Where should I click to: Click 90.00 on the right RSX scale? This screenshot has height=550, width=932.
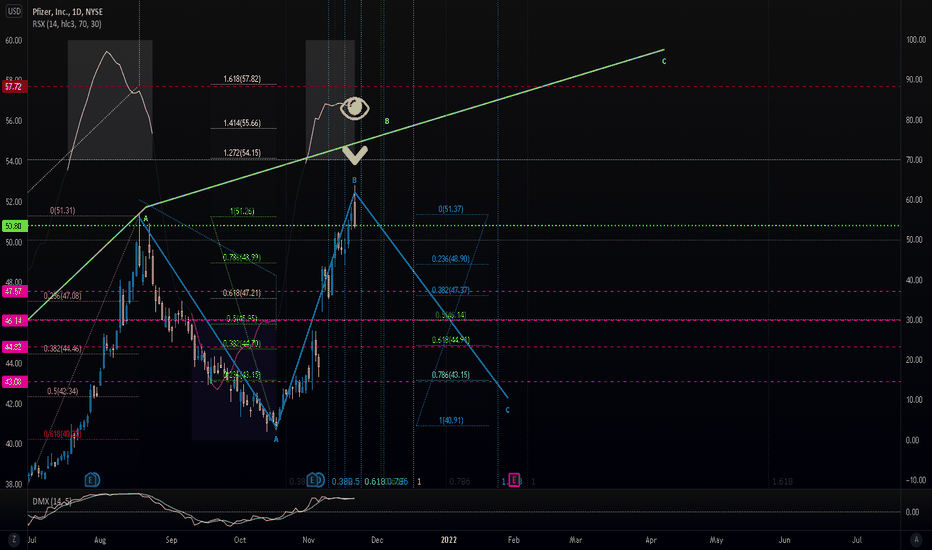click(914, 80)
